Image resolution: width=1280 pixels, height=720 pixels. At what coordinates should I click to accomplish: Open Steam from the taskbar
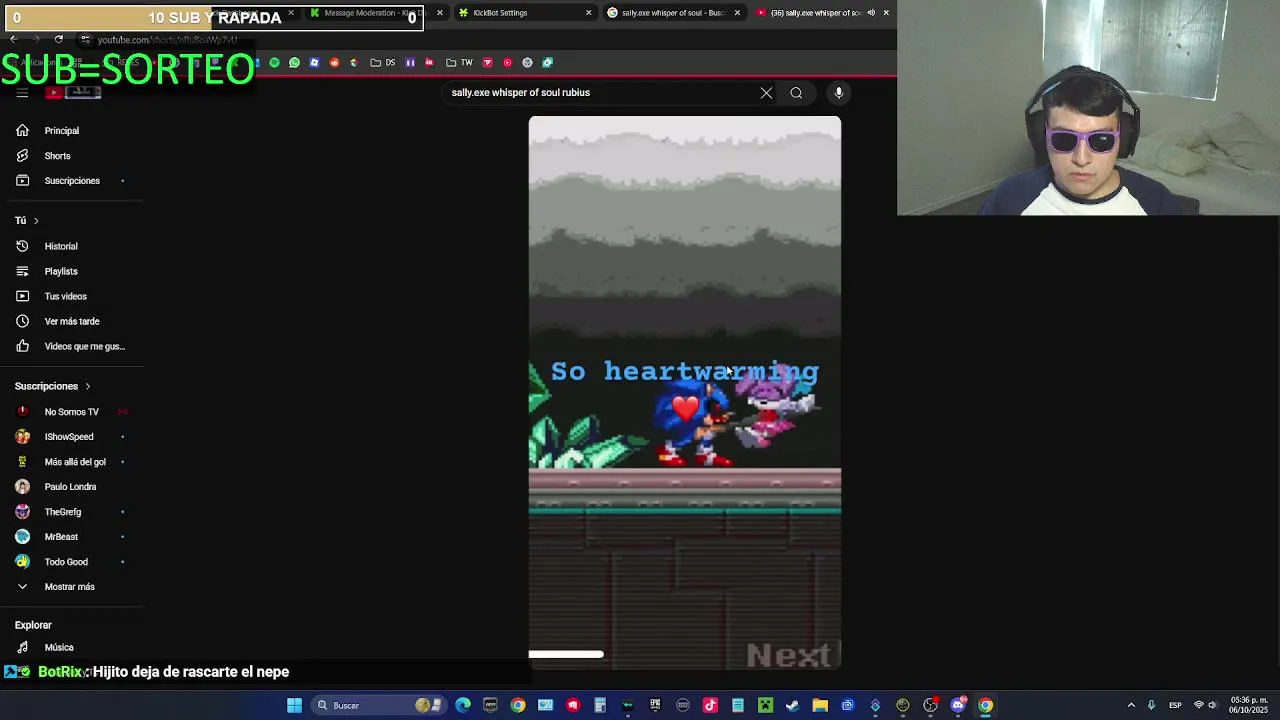point(792,706)
